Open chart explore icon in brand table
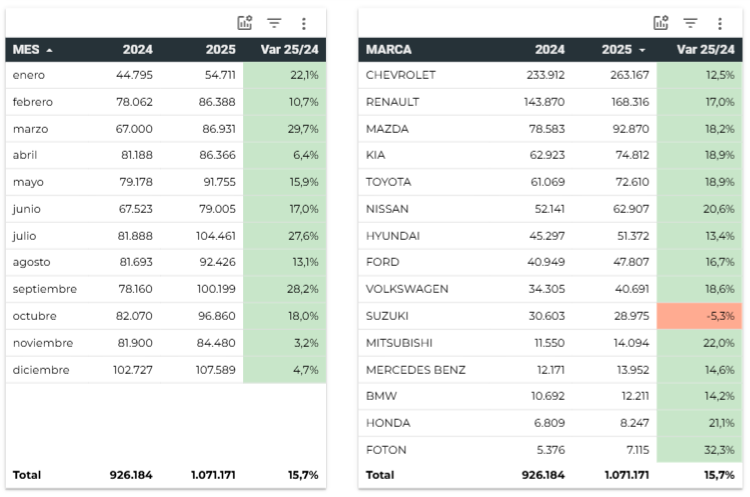750x497 pixels. click(661, 23)
